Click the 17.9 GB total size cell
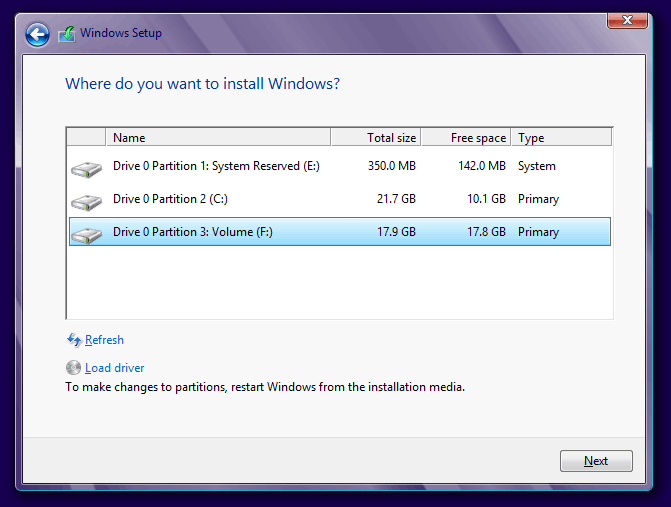671x507 pixels. 396,232
